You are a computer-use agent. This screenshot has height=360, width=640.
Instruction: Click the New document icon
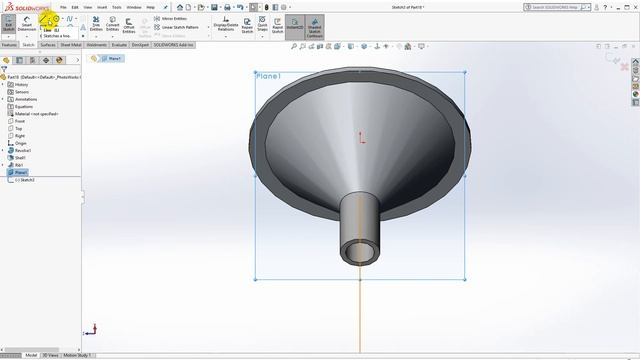click(188, 7)
